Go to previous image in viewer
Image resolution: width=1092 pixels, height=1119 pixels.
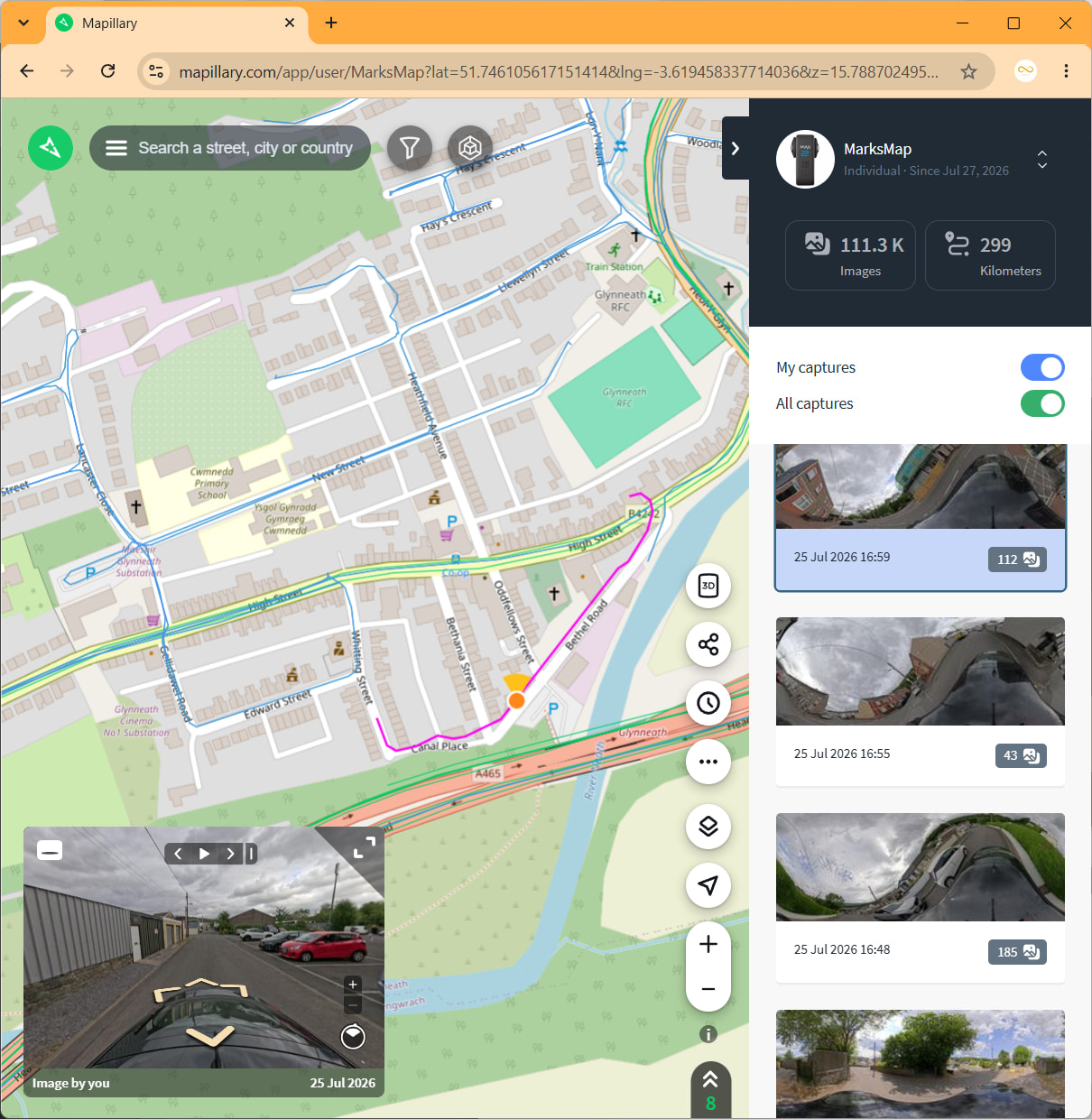point(178,854)
